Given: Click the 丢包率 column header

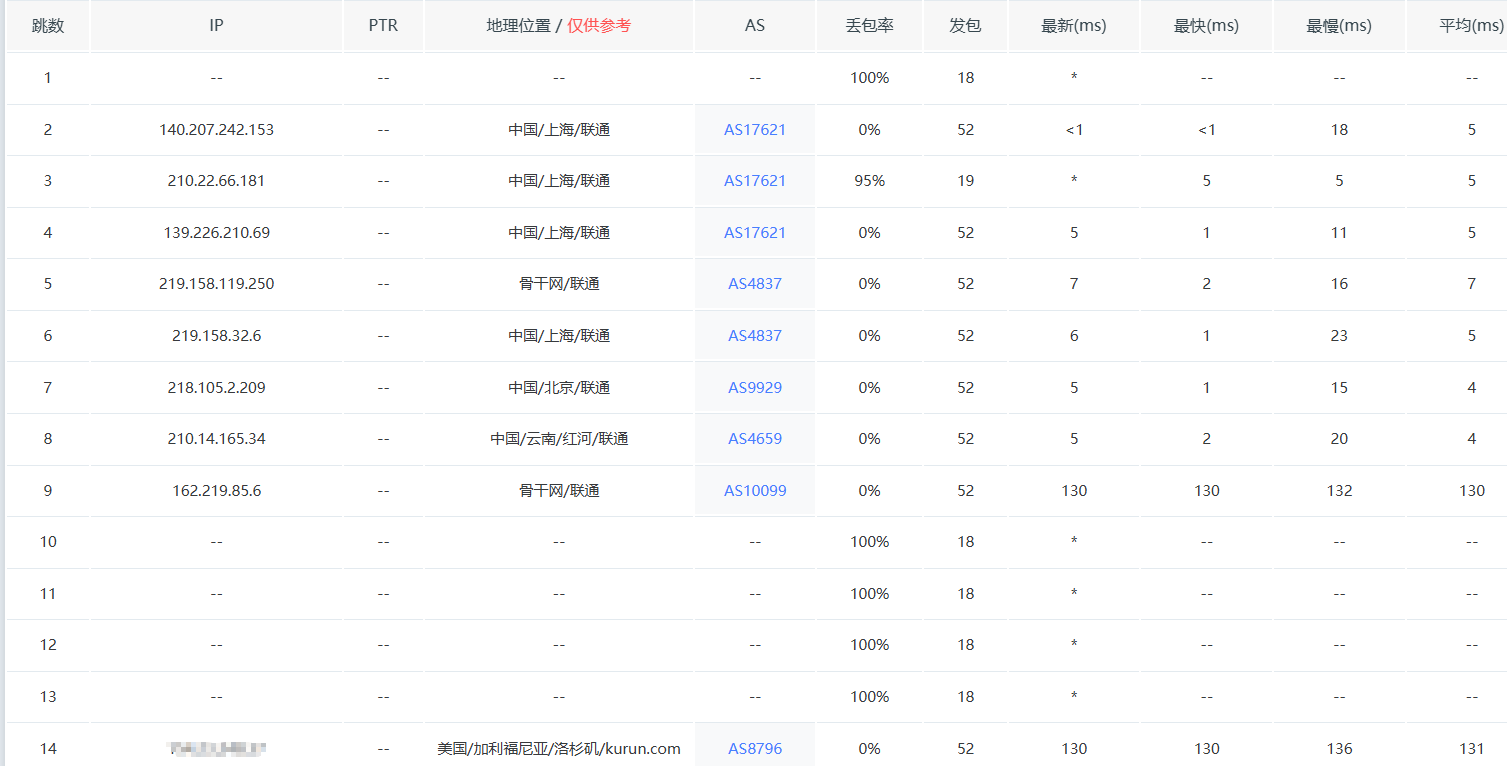Looking at the screenshot, I should pyautogui.click(x=869, y=26).
